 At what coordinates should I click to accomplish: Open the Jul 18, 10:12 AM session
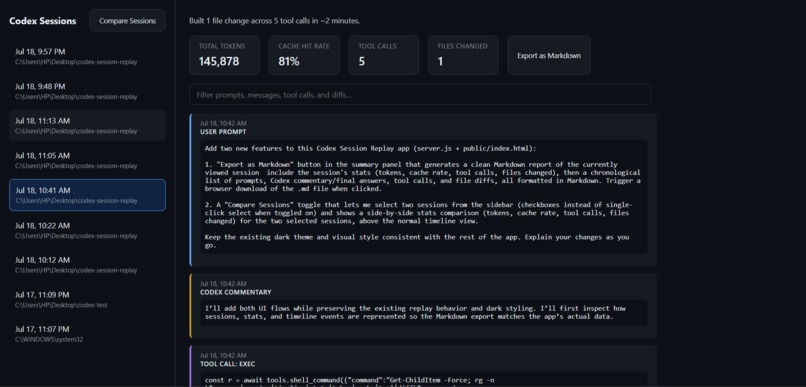pyautogui.click(x=87, y=265)
